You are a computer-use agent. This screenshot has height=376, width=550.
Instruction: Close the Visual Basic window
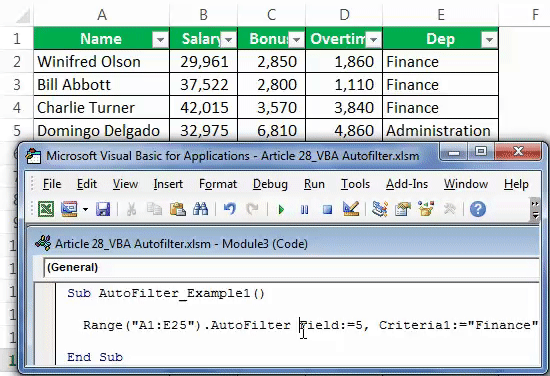518,152
